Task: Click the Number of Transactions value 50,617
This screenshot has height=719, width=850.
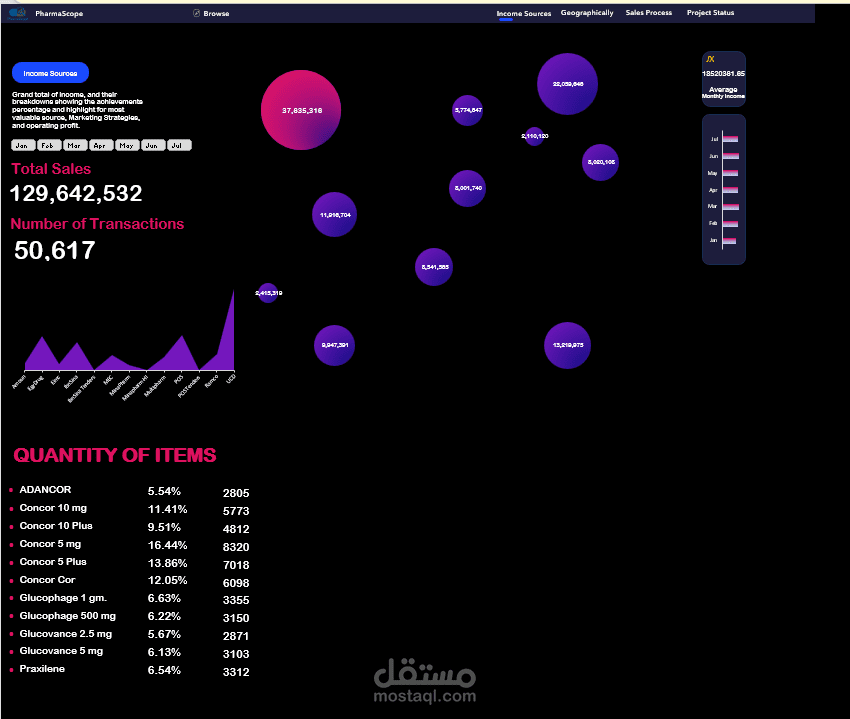Action: coord(55,251)
